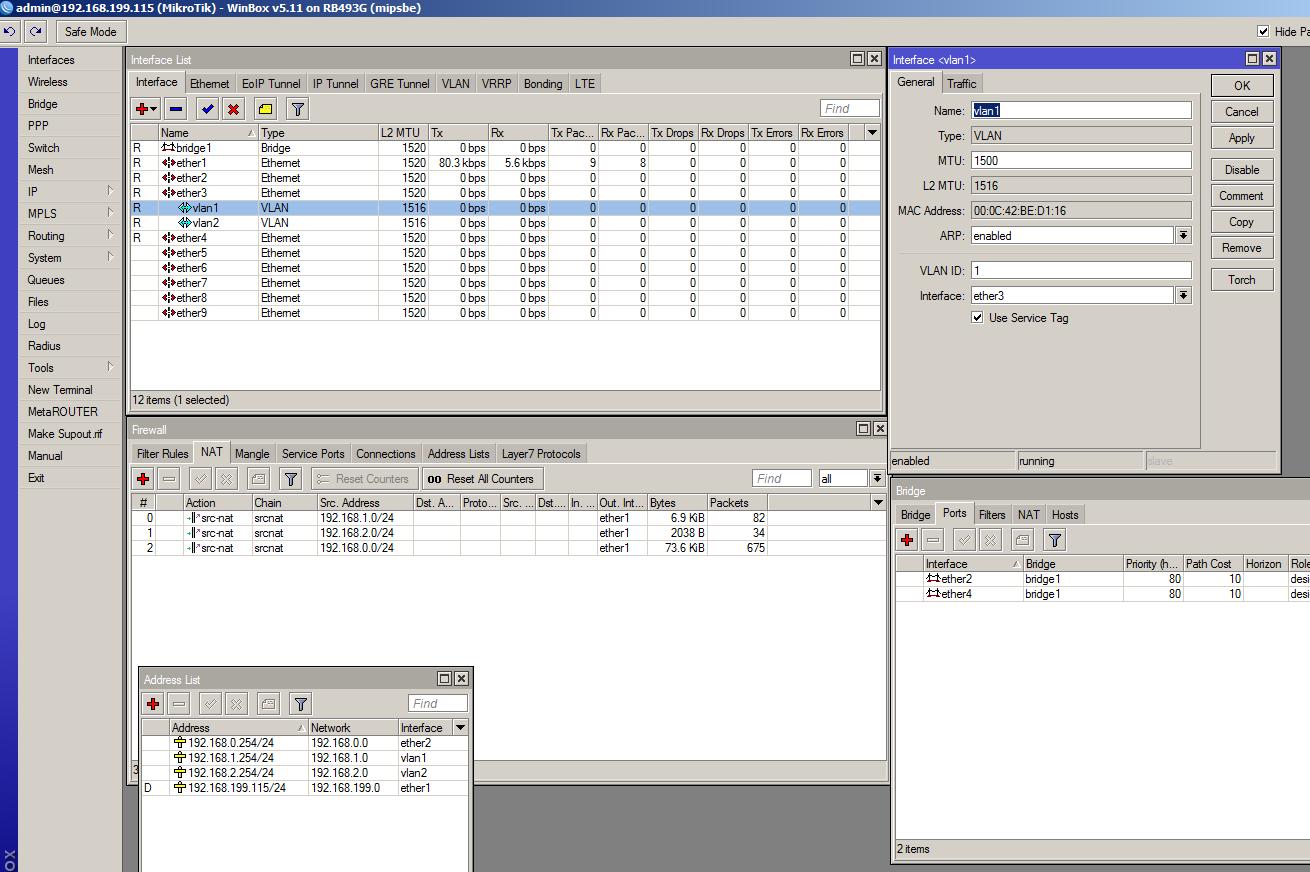Image resolution: width=1310 pixels, height=872 pixels.
Task: Click the yellow comment icon in Interface List
Action: (265, 109)
